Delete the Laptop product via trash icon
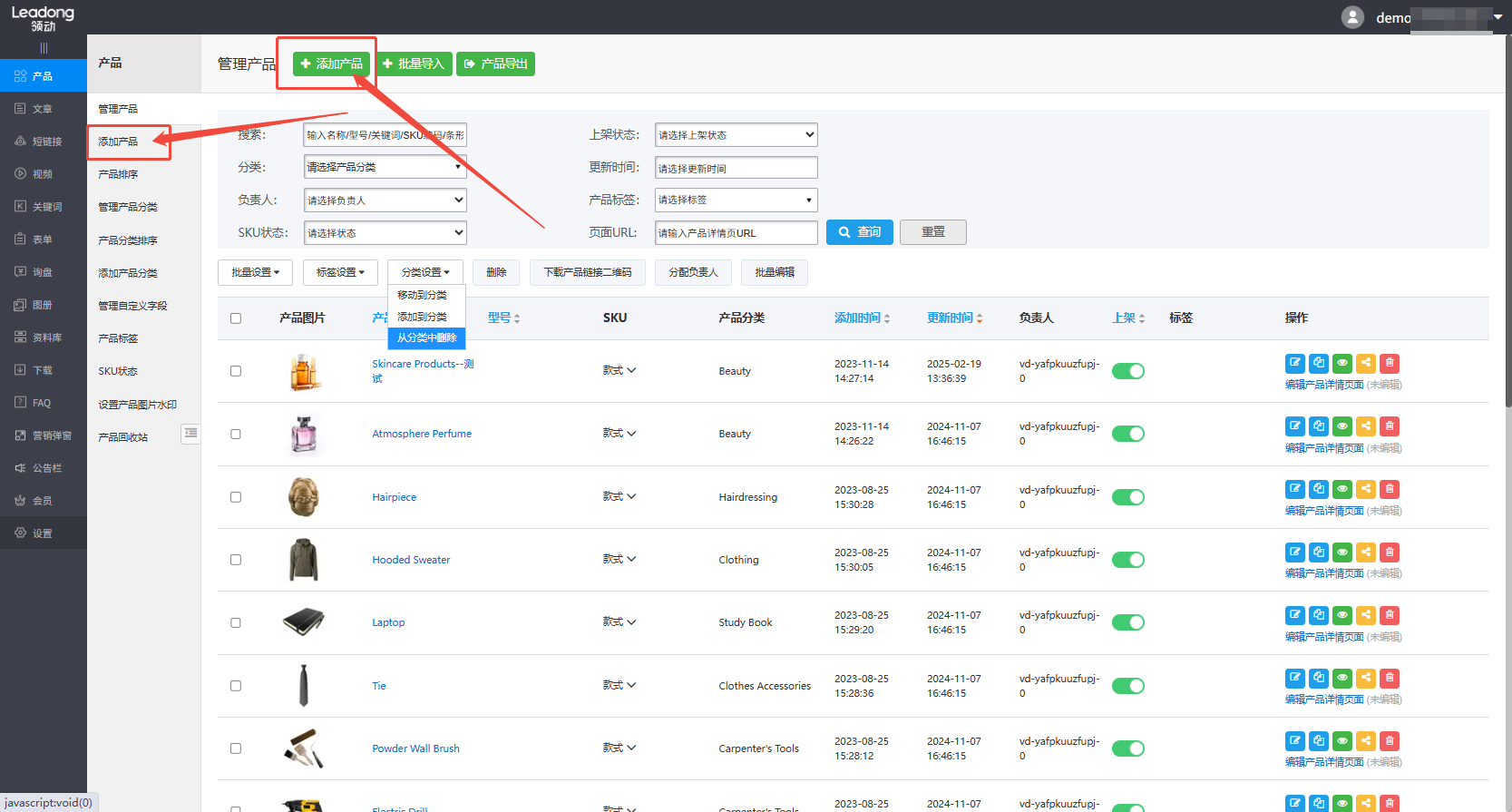1512x812 pixels. (x=1389, y=615)
